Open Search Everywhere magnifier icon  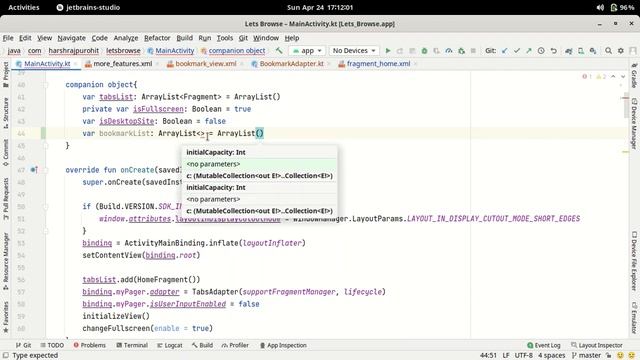[608, 51]
